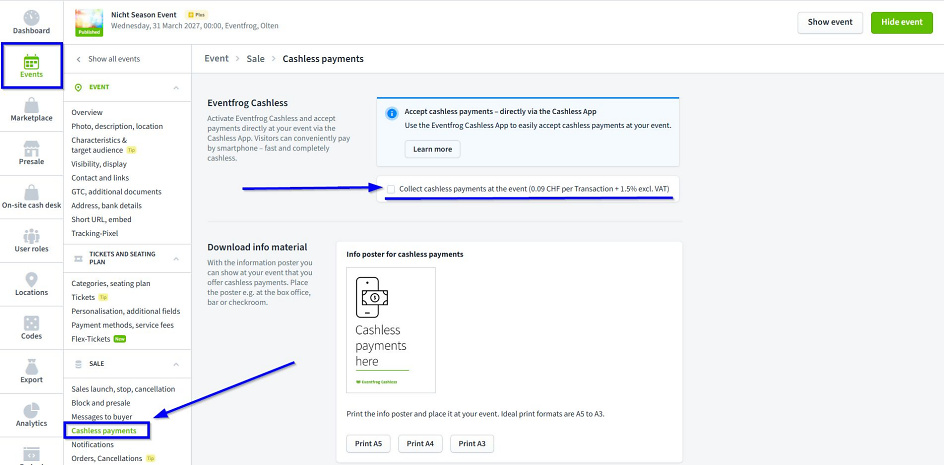Click the Published badge on event image
This screenshot has height=465, width=944.
point(88,32)
